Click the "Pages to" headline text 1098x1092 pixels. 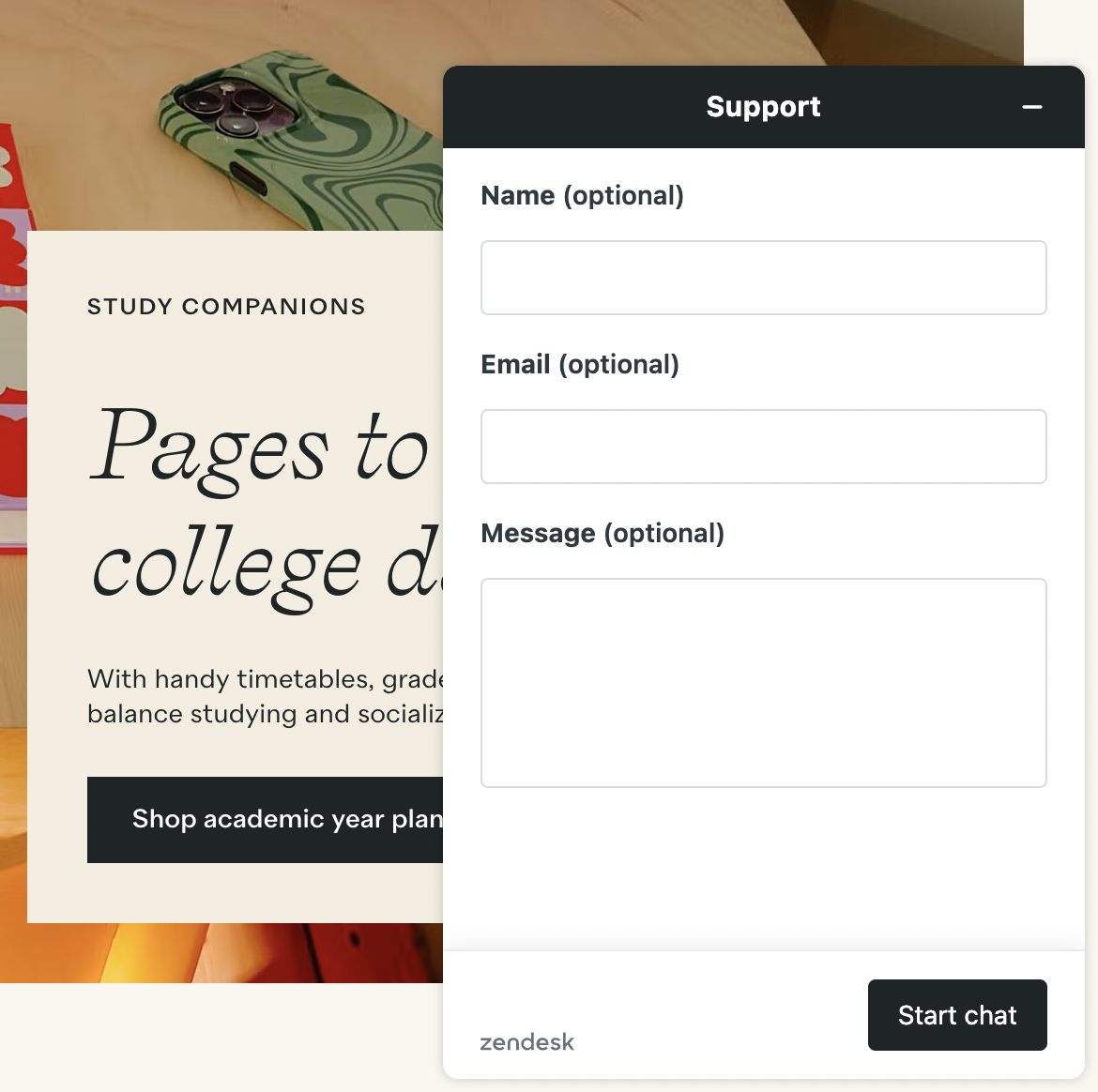(x=260, y=448)
